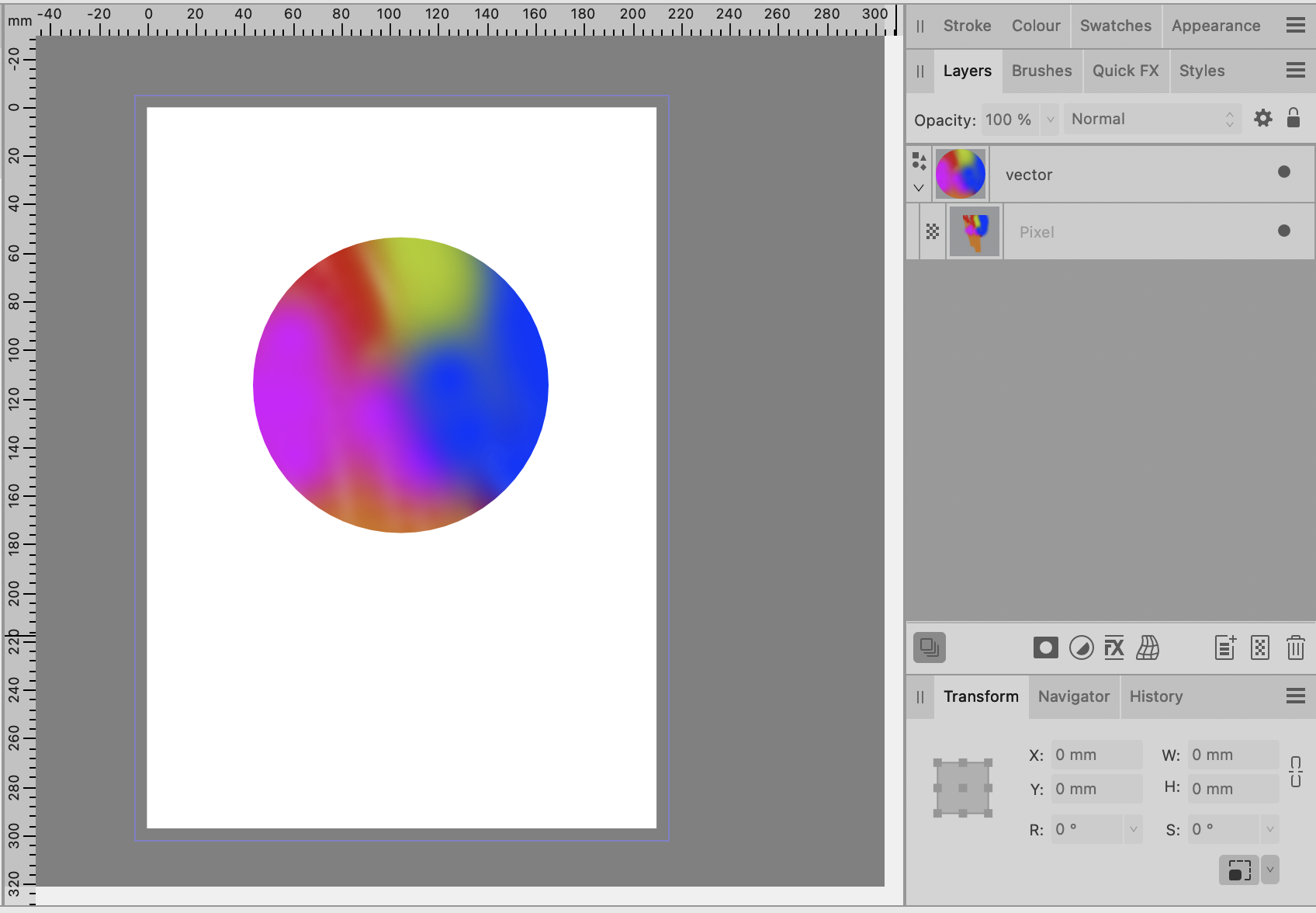This screenshot has height=913, width=1316.
Task: Hide the vector layer visibility dot
Action: click(x=1284, y=172)
